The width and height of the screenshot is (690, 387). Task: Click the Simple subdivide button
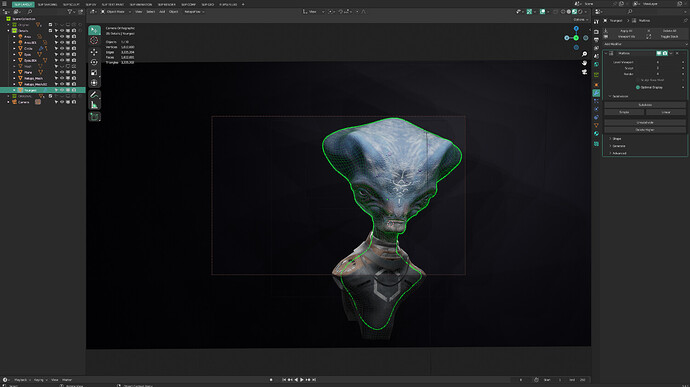point(624,112)
